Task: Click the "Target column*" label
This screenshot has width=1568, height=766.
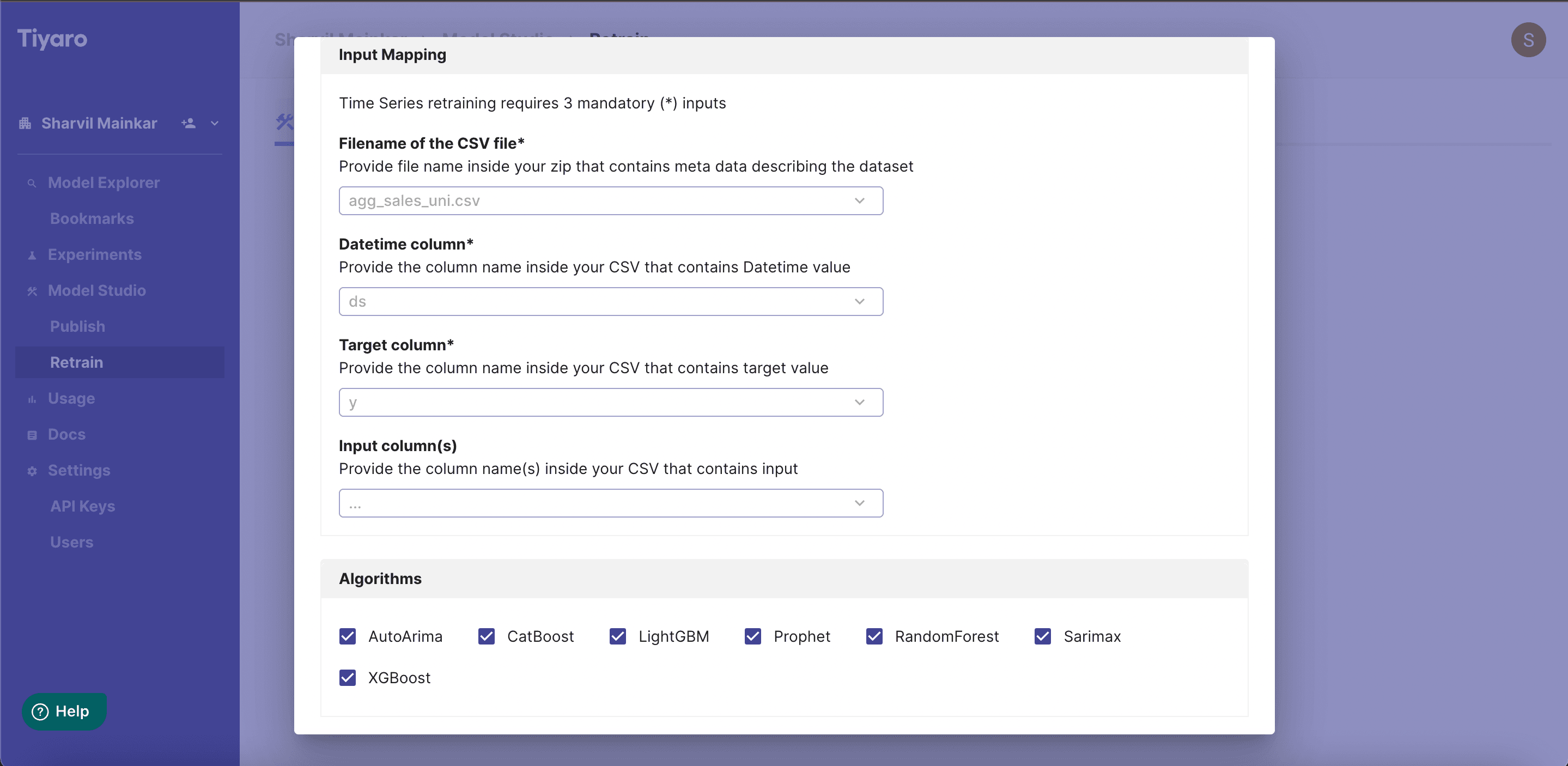Action: tap(396, 345)
